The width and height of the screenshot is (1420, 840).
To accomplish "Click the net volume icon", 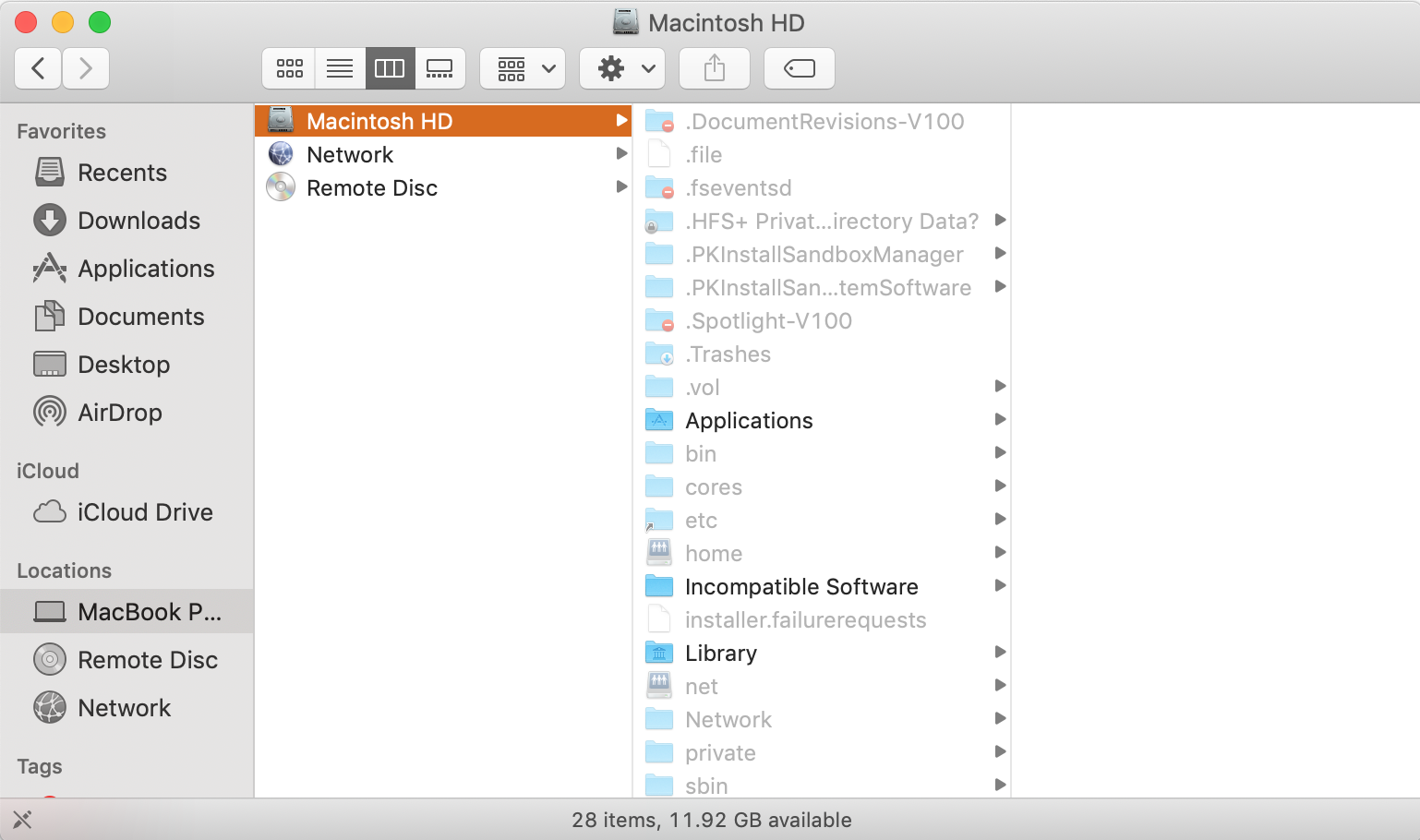I will (x=659, y=686).
